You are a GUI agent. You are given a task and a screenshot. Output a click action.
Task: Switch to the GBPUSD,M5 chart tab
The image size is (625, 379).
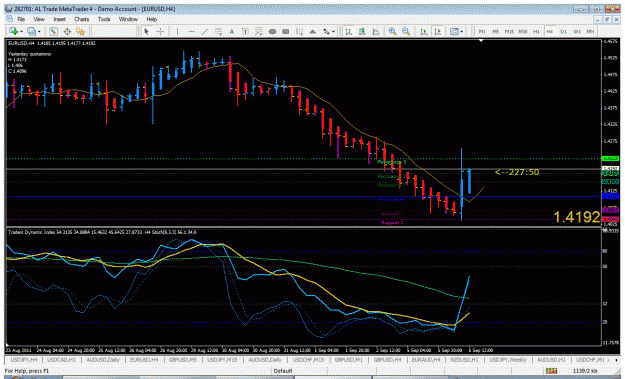click(182, 360)
